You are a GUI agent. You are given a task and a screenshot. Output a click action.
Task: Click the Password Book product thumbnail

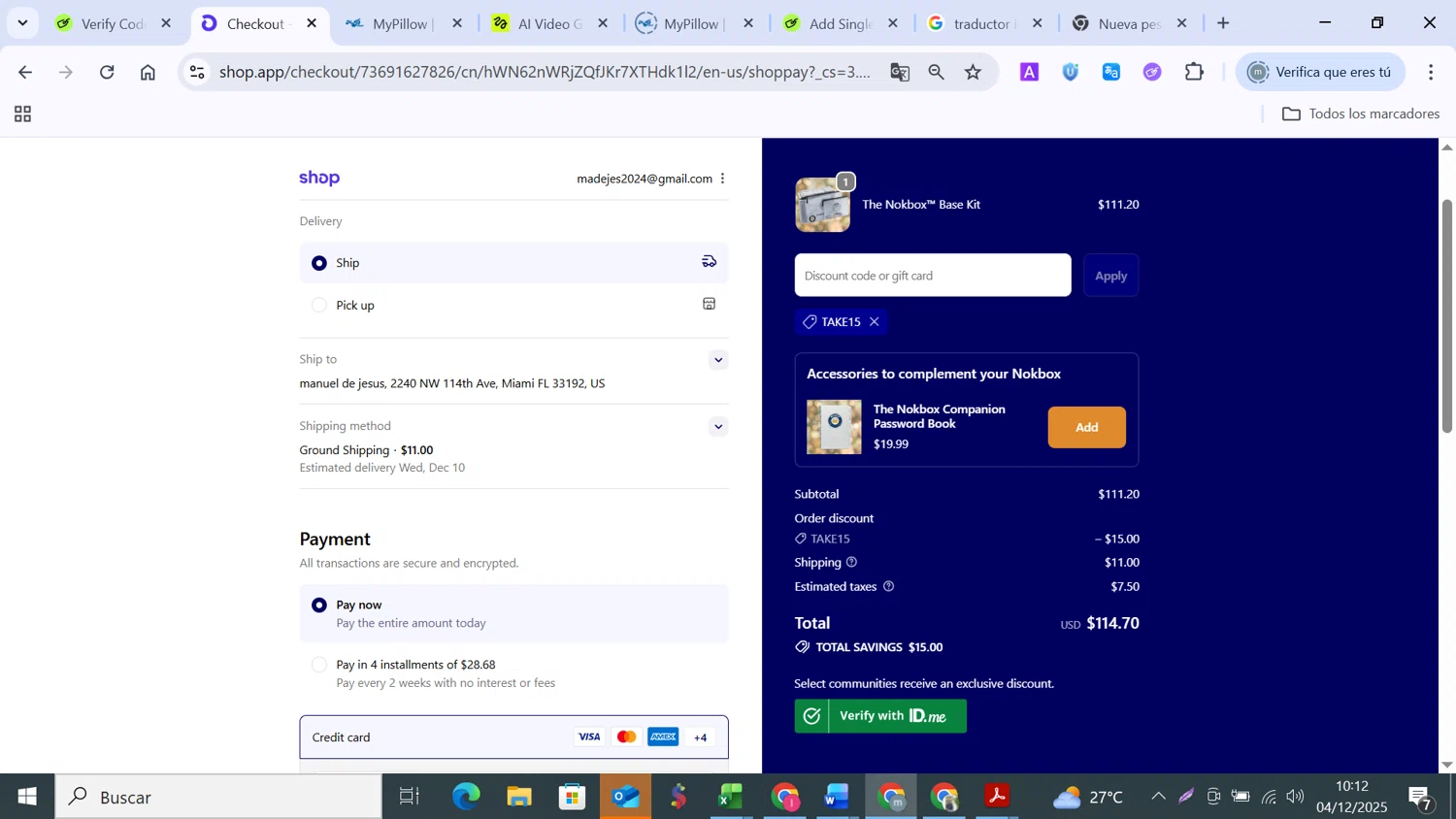tap(834, 427)
